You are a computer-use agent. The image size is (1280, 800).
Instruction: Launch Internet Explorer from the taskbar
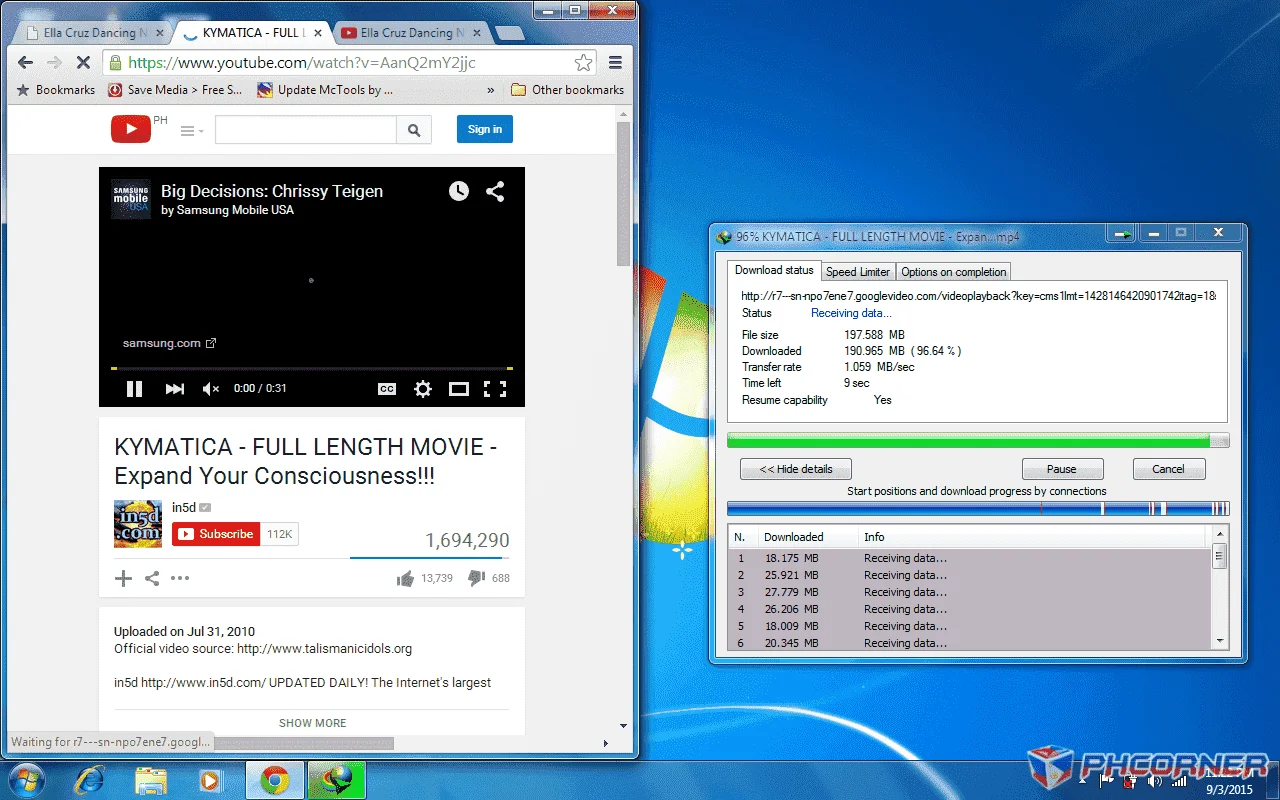89,779
